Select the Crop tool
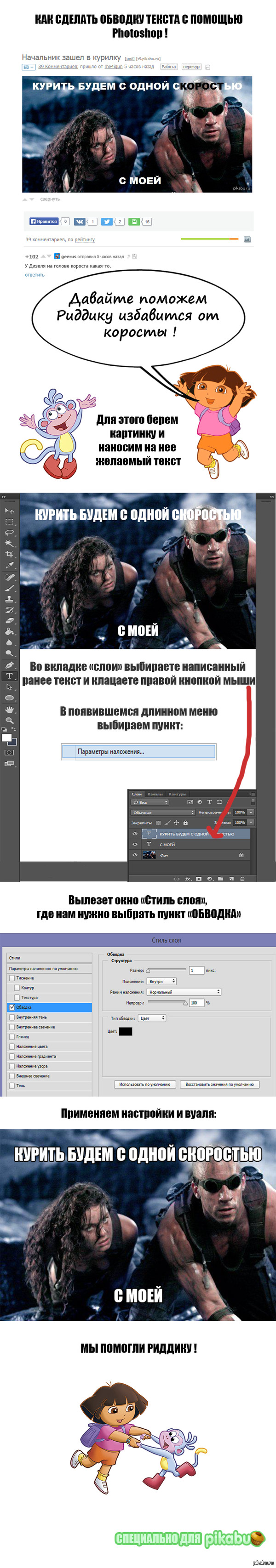 (x=9, y=555)
